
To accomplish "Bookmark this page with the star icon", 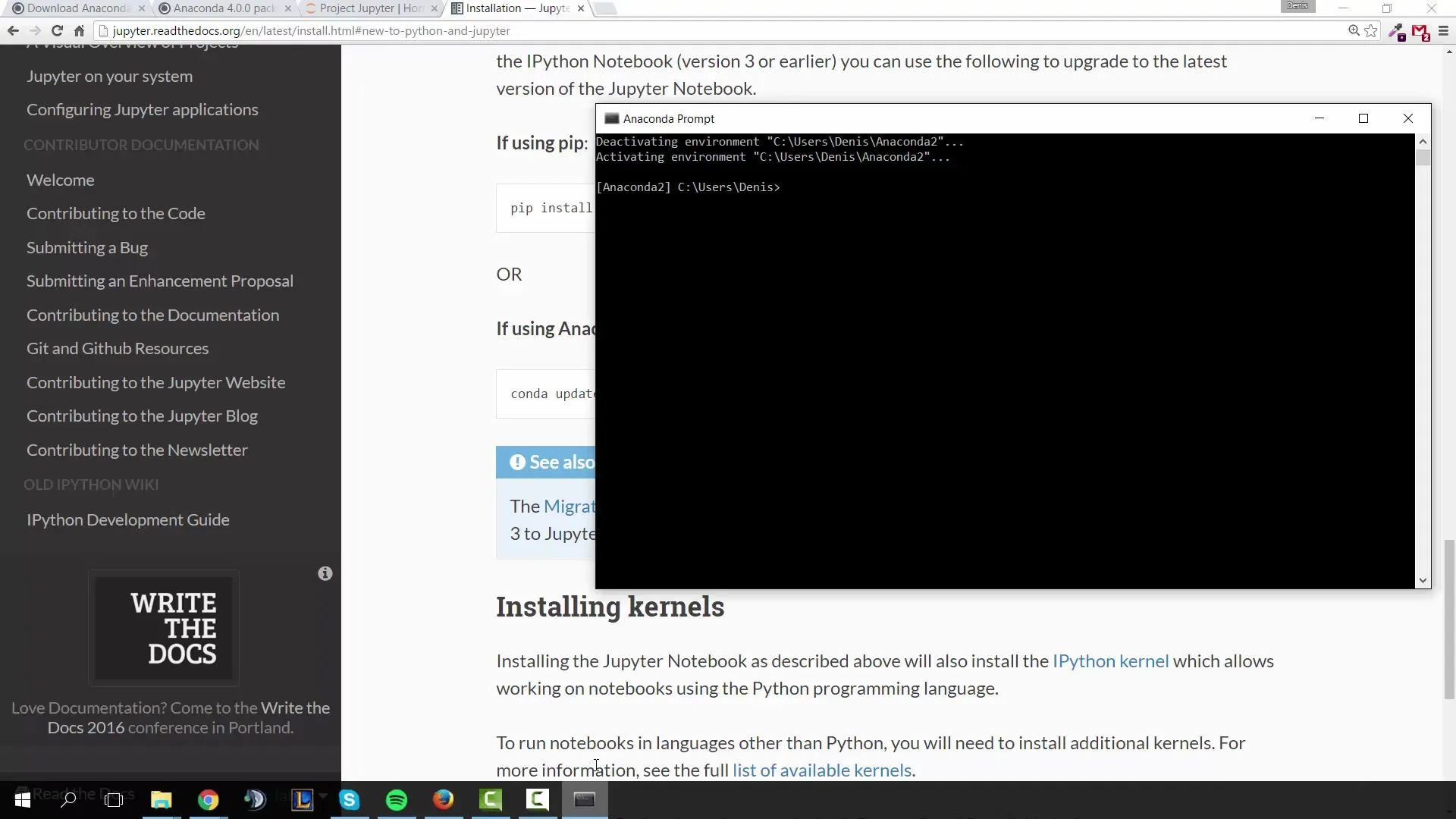I will [x=1371, y=31].
